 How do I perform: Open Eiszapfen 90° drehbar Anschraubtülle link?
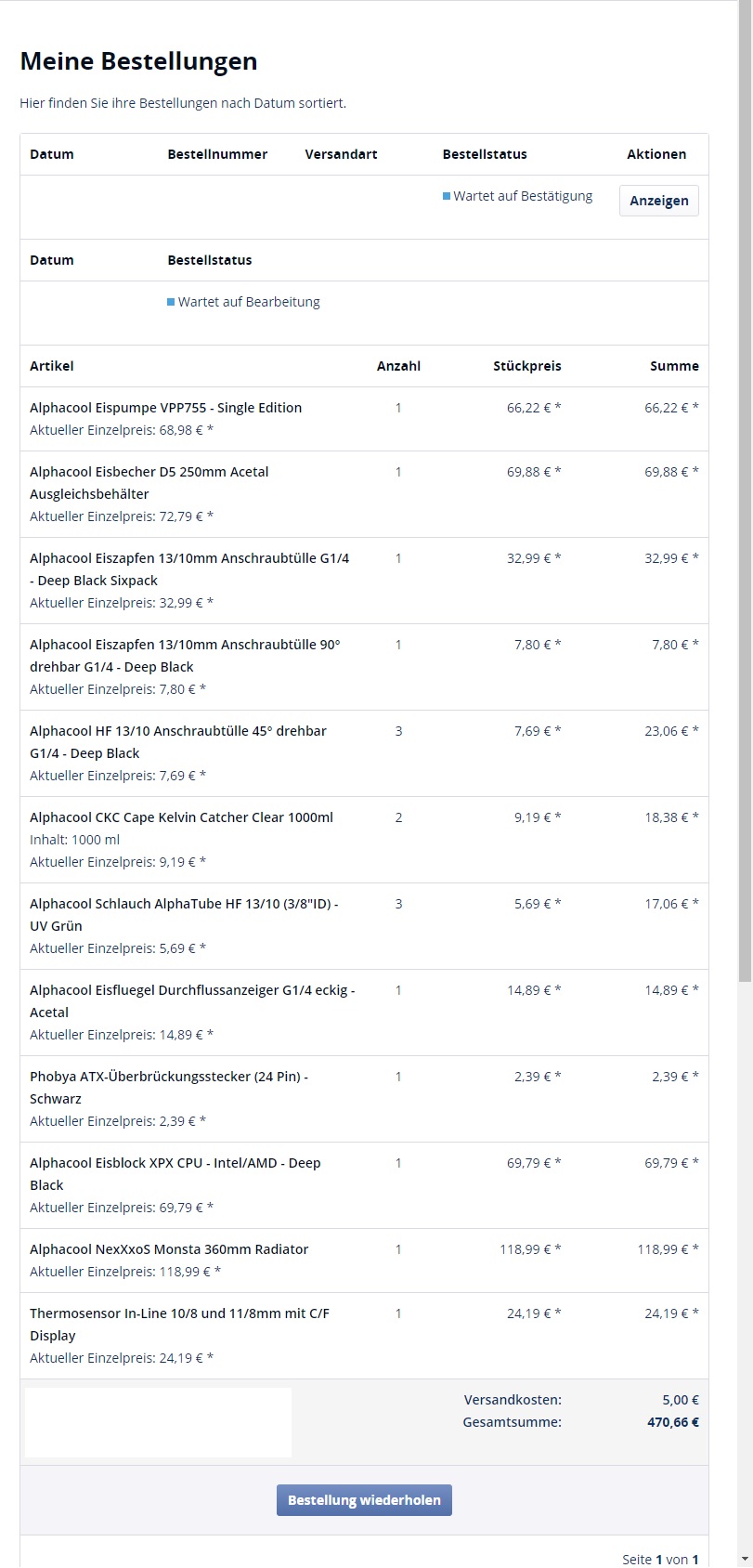click(185, 645)
